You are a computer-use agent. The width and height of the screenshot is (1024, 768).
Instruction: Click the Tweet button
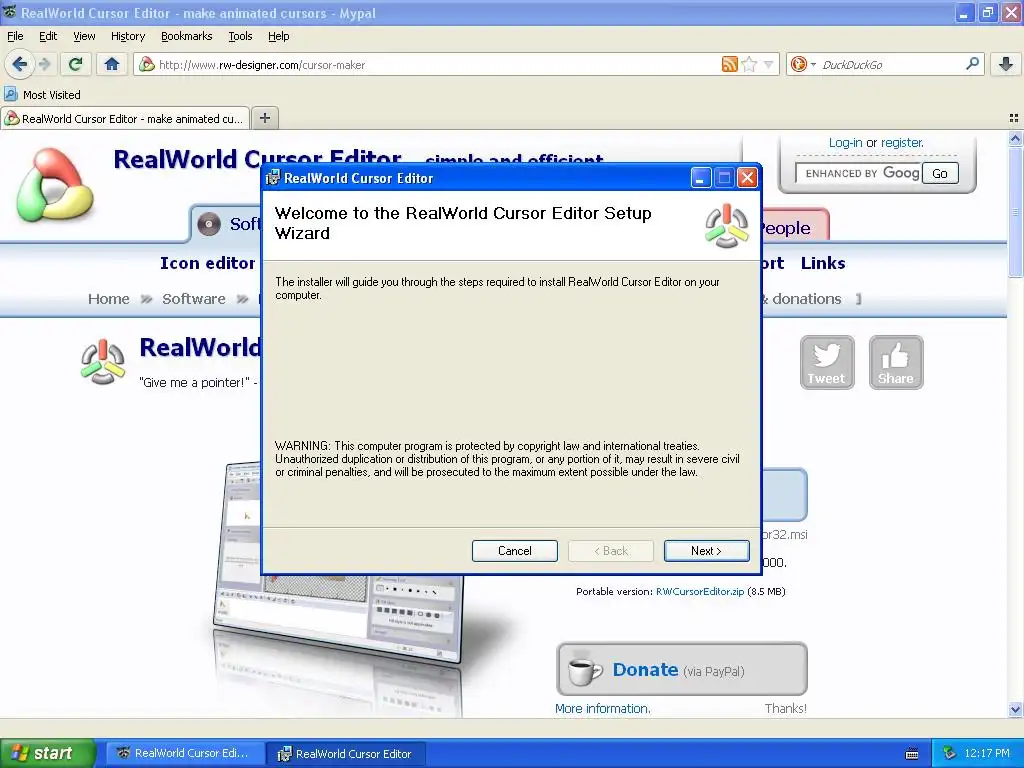(x=827, y=362)
